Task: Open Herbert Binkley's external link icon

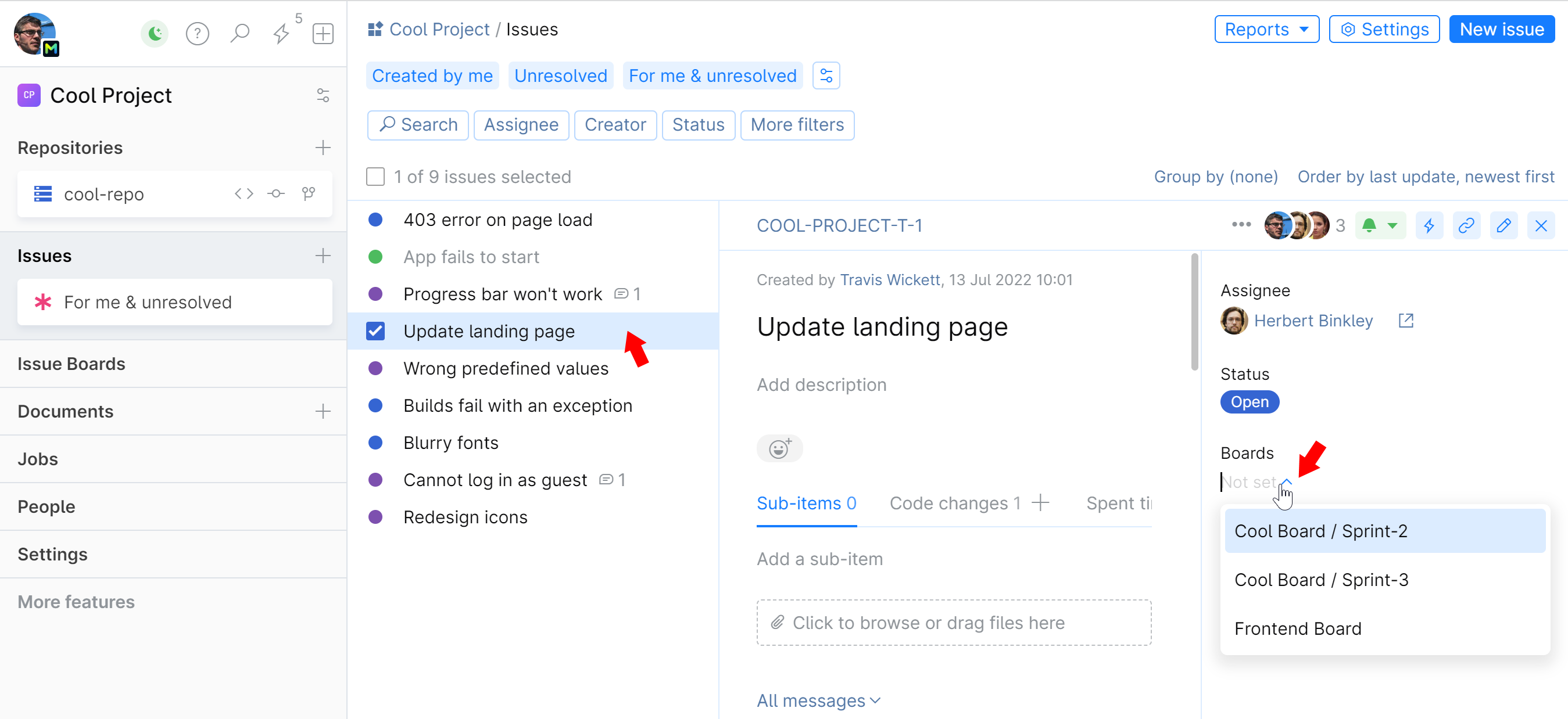Action: pos(1405,321)
